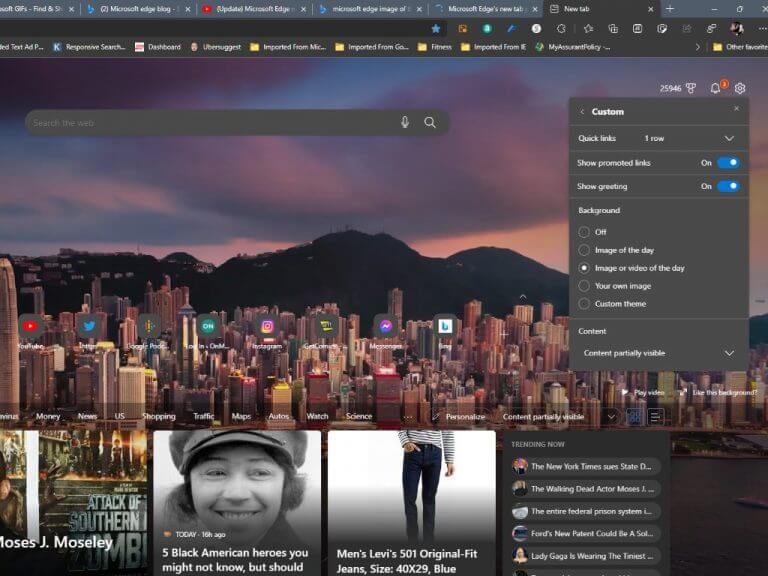Open the MyAssurantPolicy bookmark
768x576 pixels.
tap(573, 47)
